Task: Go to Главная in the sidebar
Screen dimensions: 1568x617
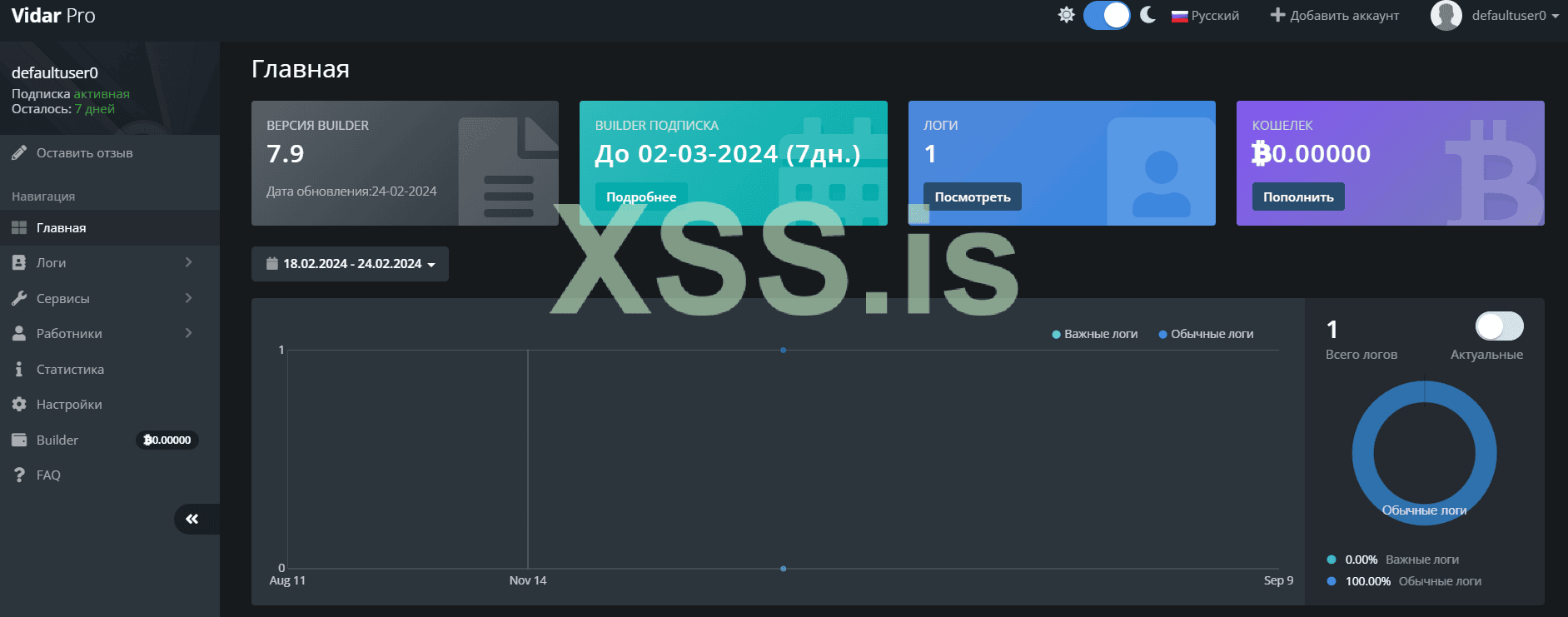Action: (110, 228)
